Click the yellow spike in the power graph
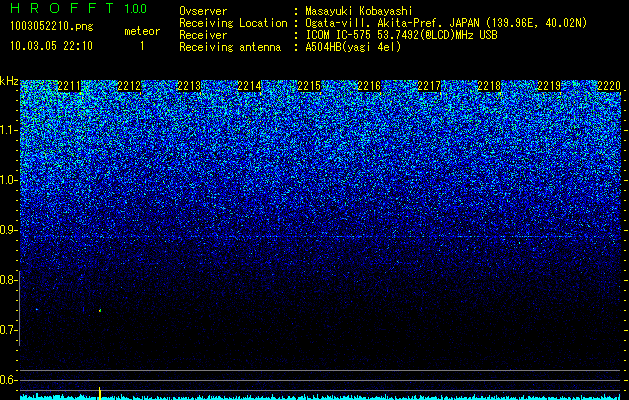This screenshot has width=629, height=400. click(x=99, y=393)
